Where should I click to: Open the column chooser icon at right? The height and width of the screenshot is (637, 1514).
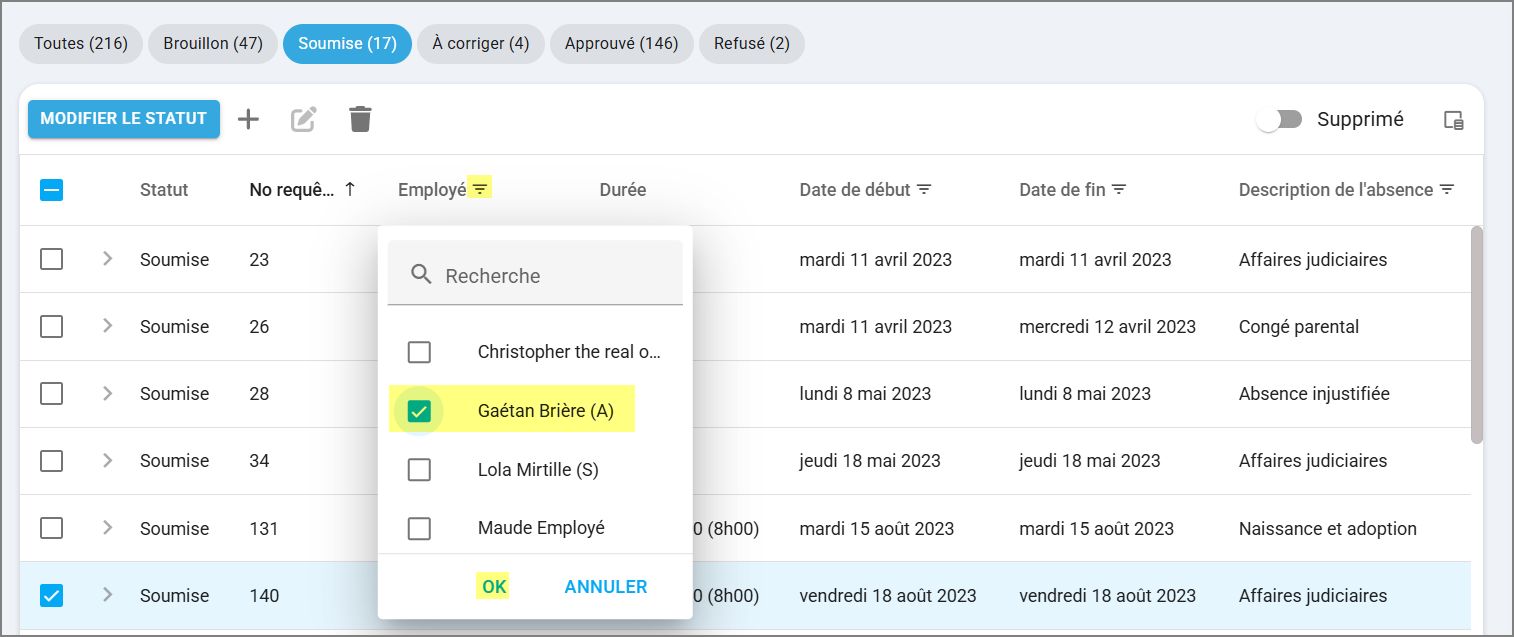coord(1454,120)
